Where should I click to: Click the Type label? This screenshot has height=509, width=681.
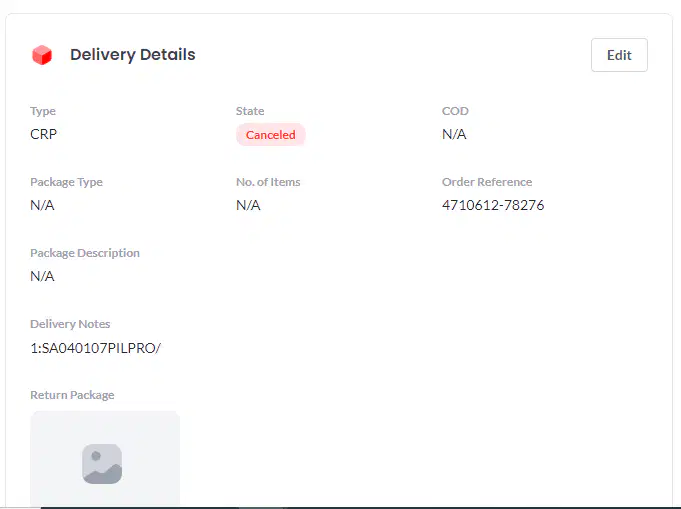tap(43, 111)
